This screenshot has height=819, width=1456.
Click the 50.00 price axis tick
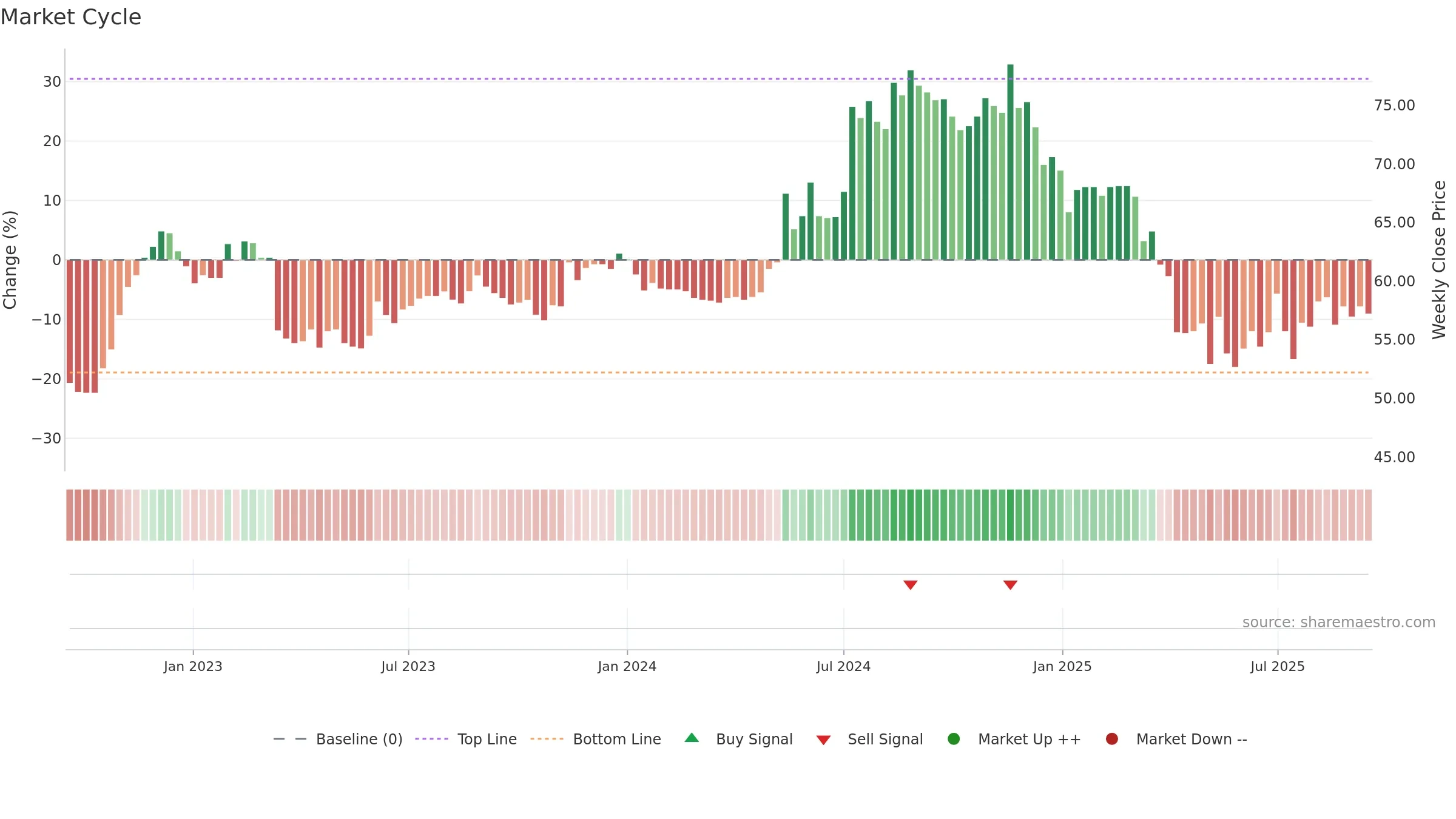click(x=1394, y=399)
